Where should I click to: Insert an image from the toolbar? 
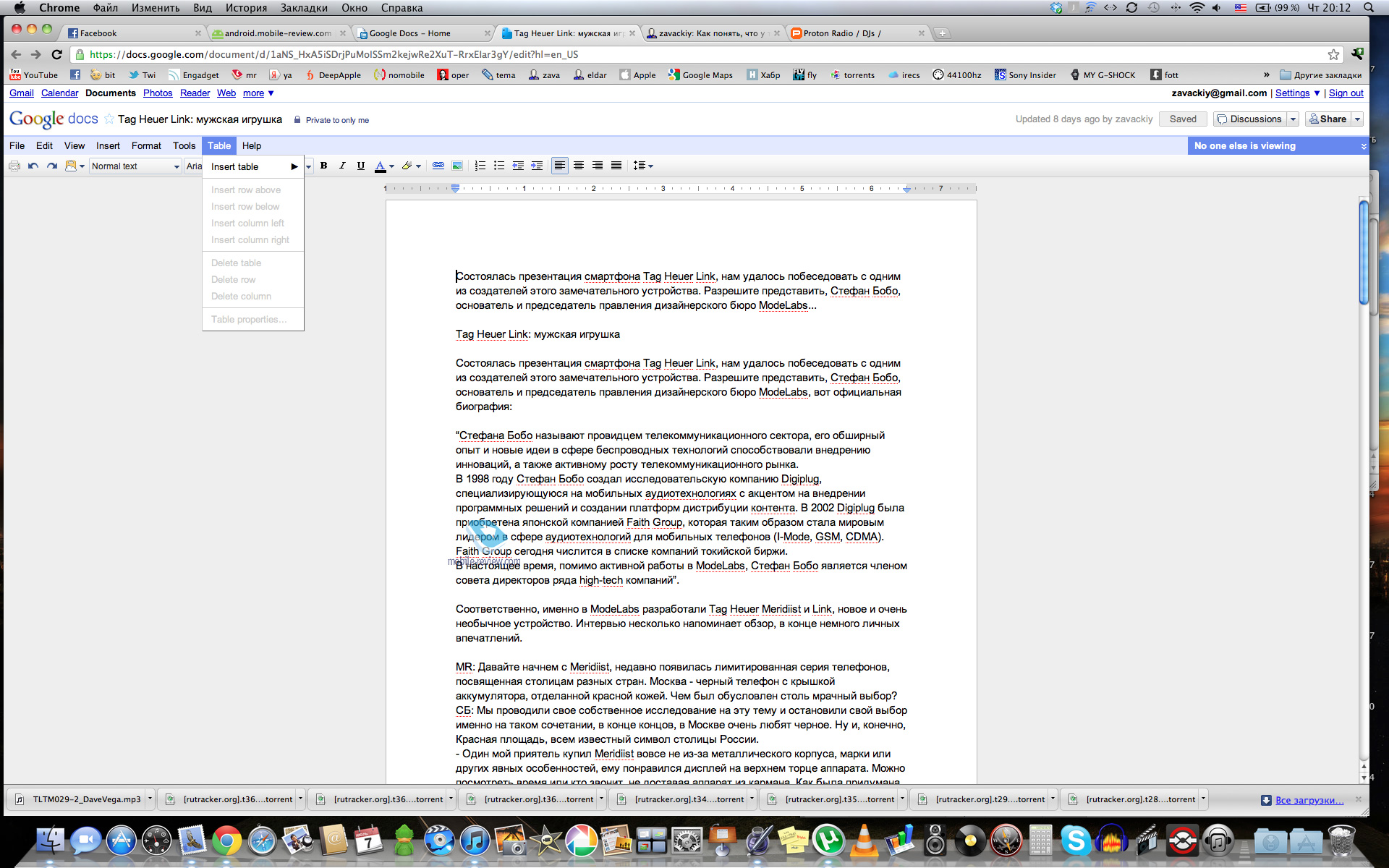(x=457, y=166)
